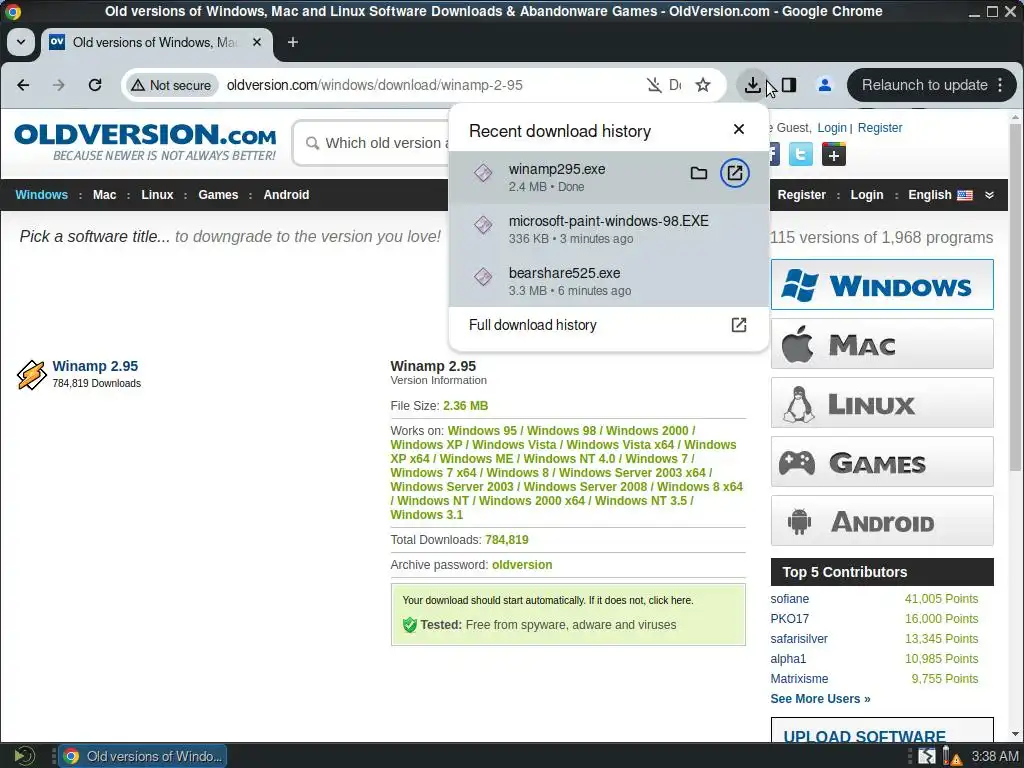The width and height of the screenshot is (1024, 768).
Task: Open contributor safarisilver's profile
Action: [799, 639]
